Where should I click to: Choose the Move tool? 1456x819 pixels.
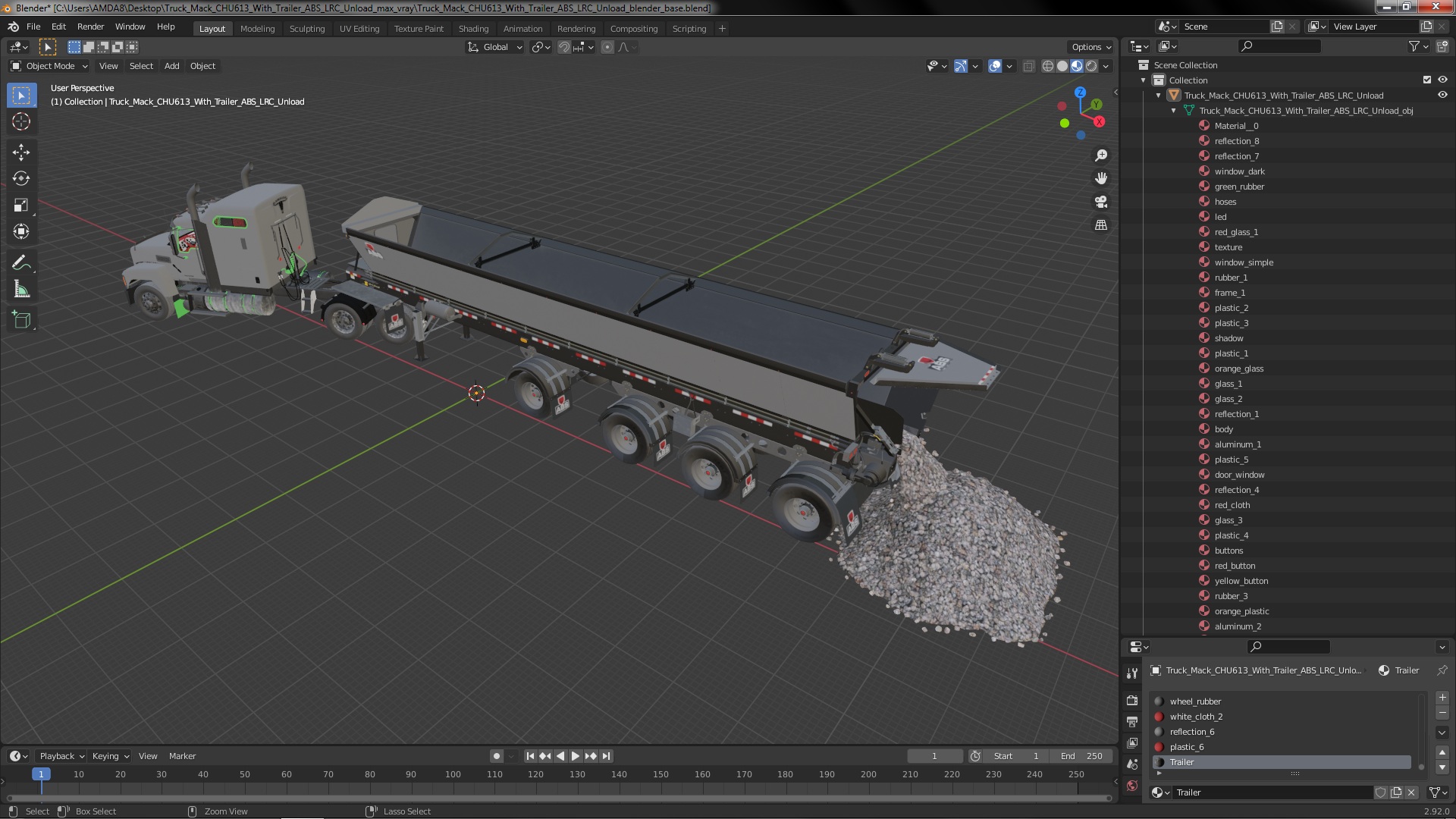pyautogui.click(x=21, y=152)
